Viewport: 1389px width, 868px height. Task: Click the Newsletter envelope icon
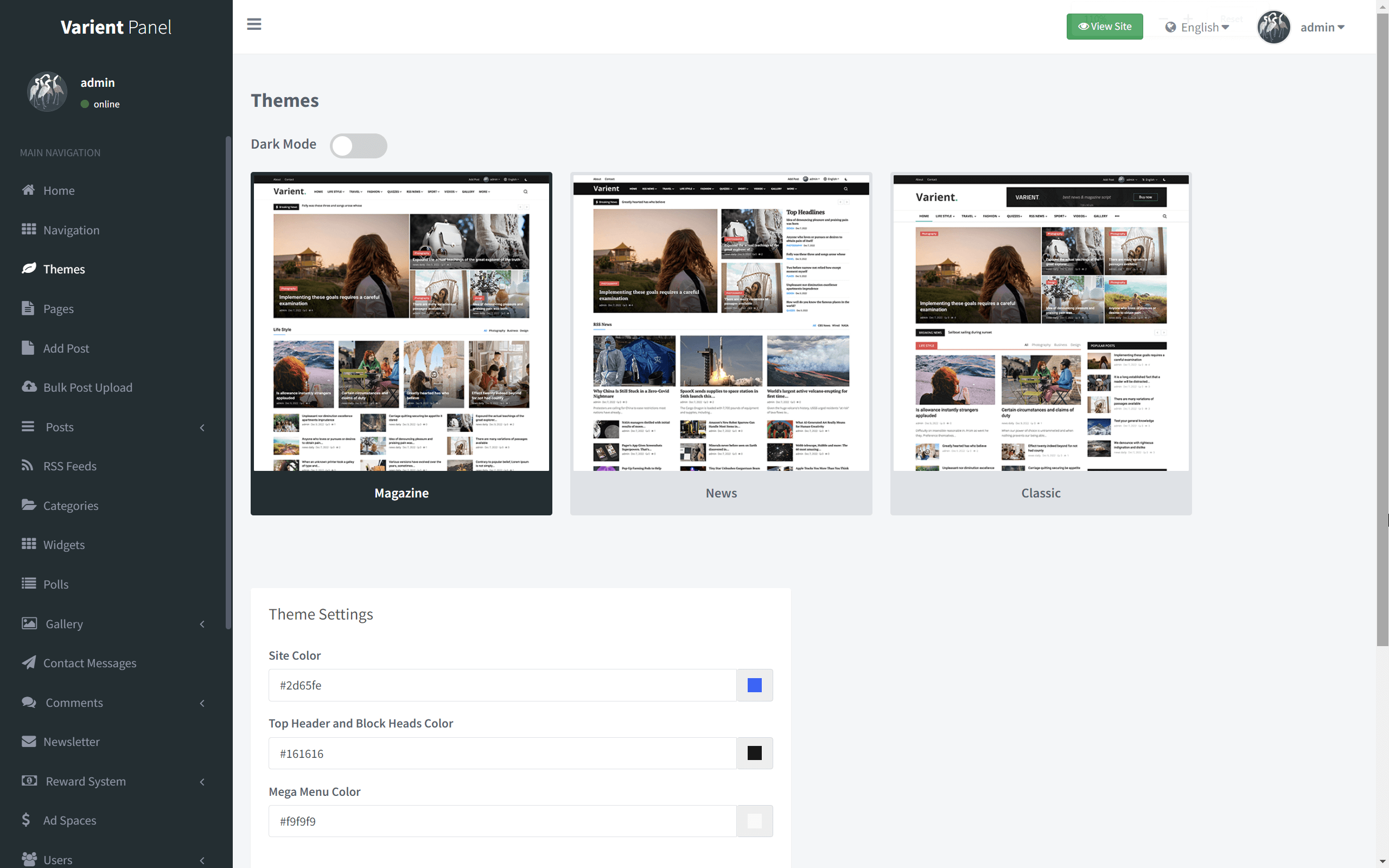coord(28,741)
